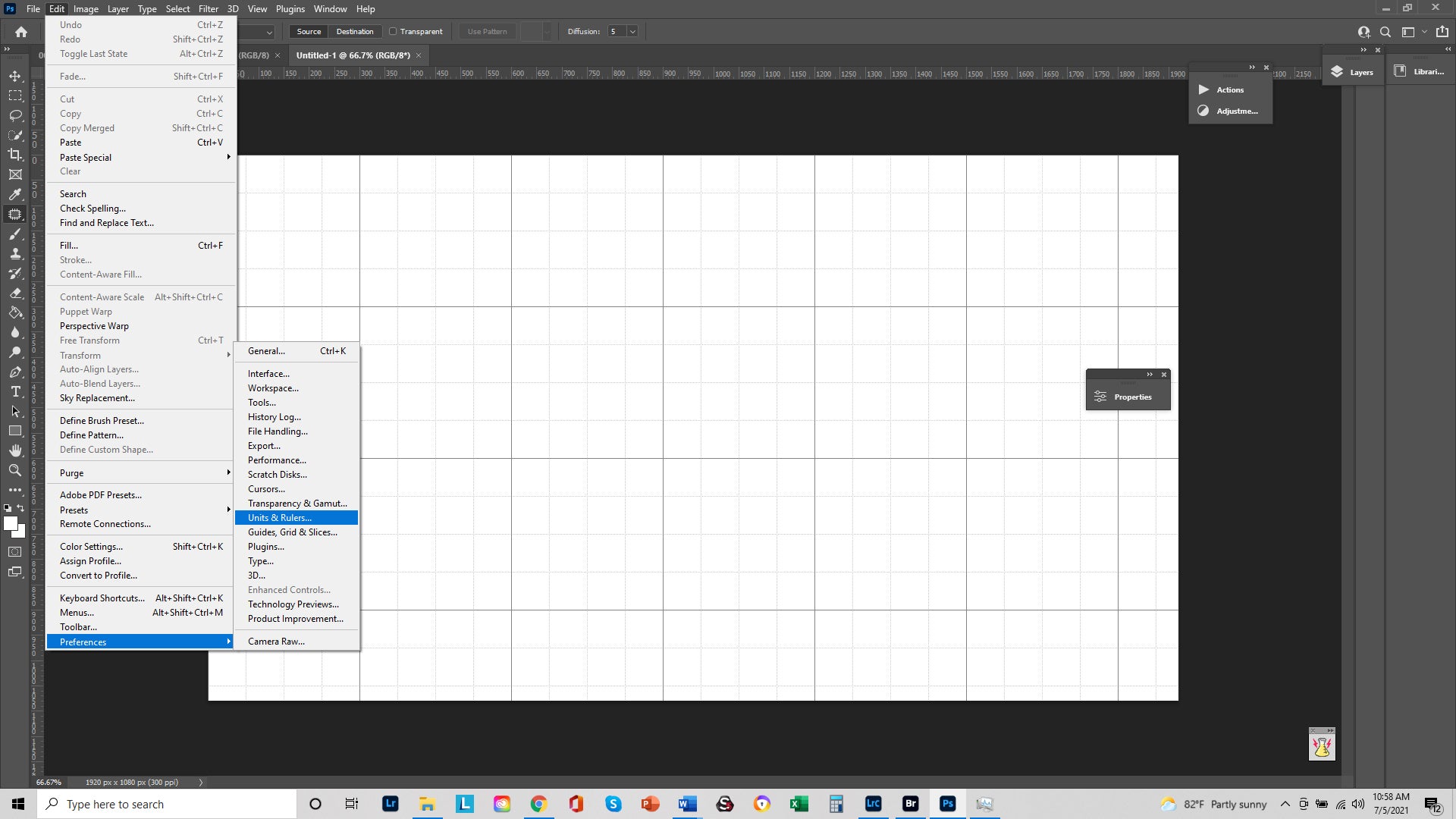Image resolution: width=1456 pixels, height=819 pixels.
Task: Click the Text tool icon
Action: click(15, 391)
